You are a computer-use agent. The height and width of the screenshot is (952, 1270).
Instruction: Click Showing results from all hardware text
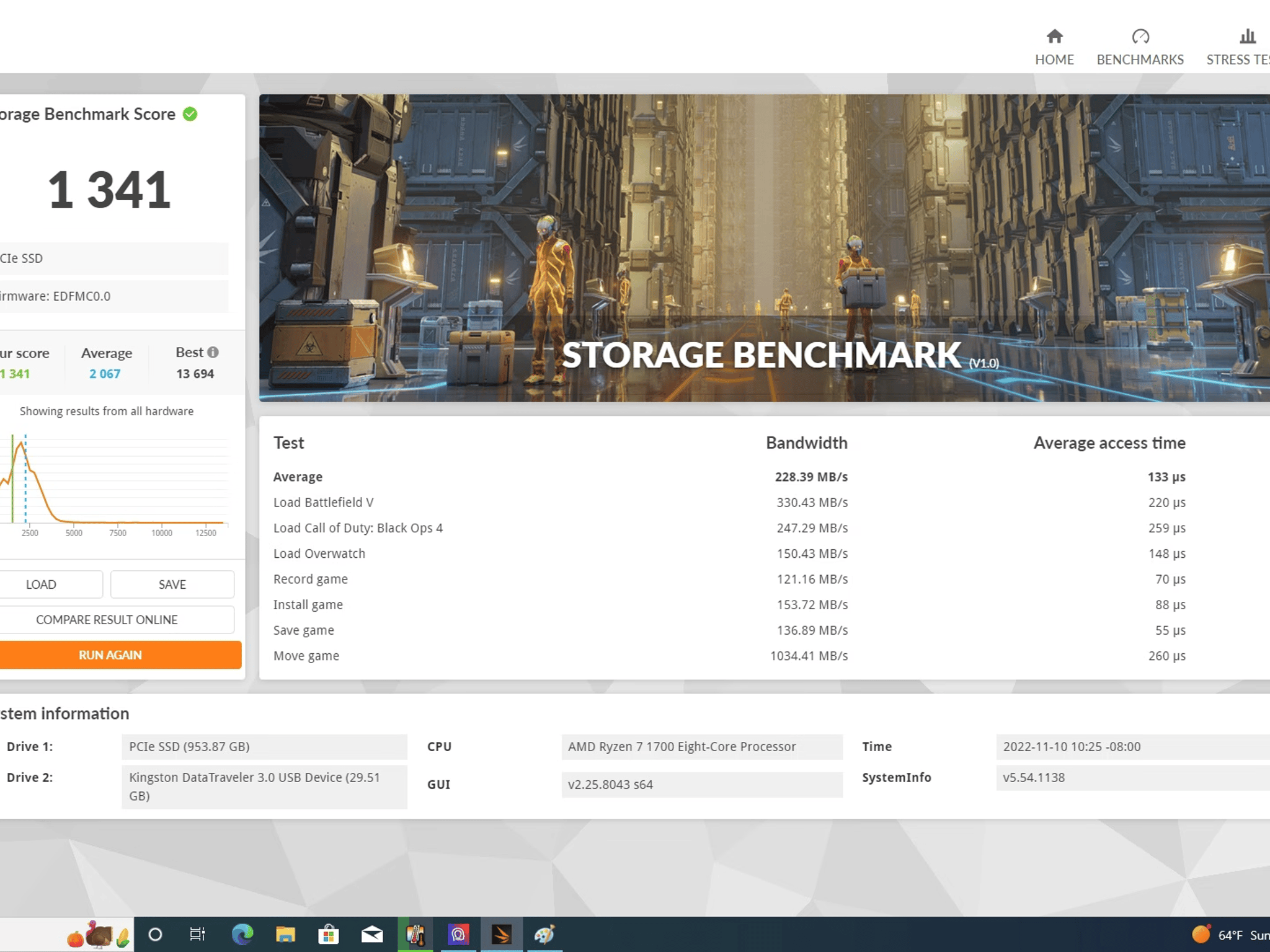click(107, 411)
